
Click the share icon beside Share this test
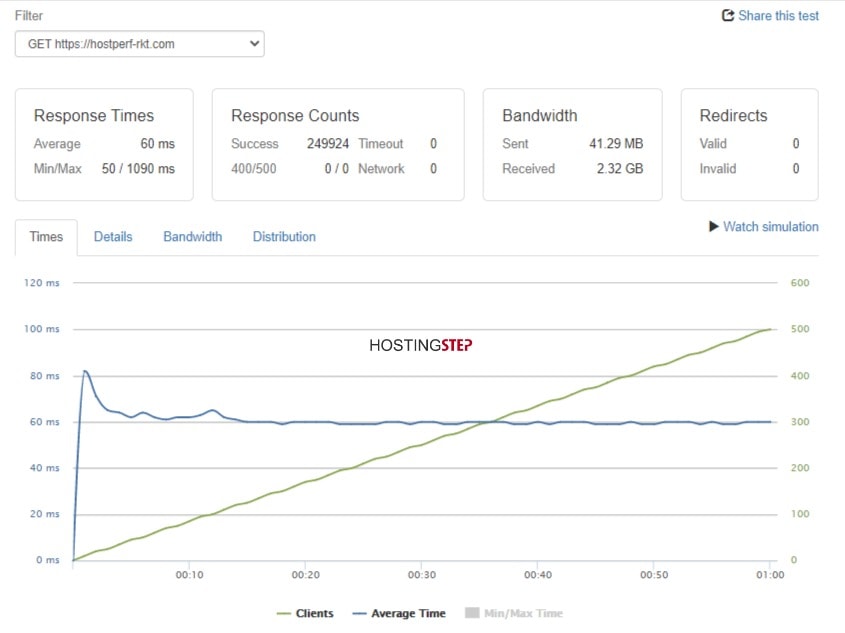point(728,15)
